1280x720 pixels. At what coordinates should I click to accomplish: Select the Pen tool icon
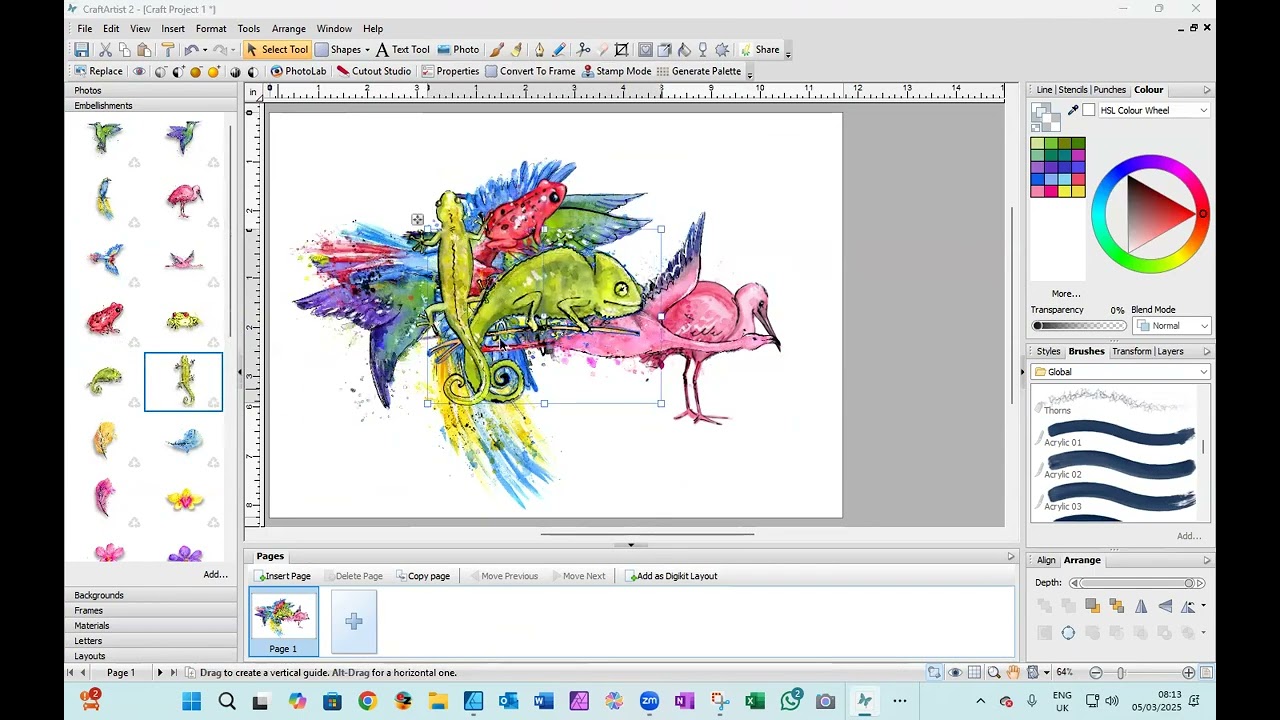click(539, 50)
